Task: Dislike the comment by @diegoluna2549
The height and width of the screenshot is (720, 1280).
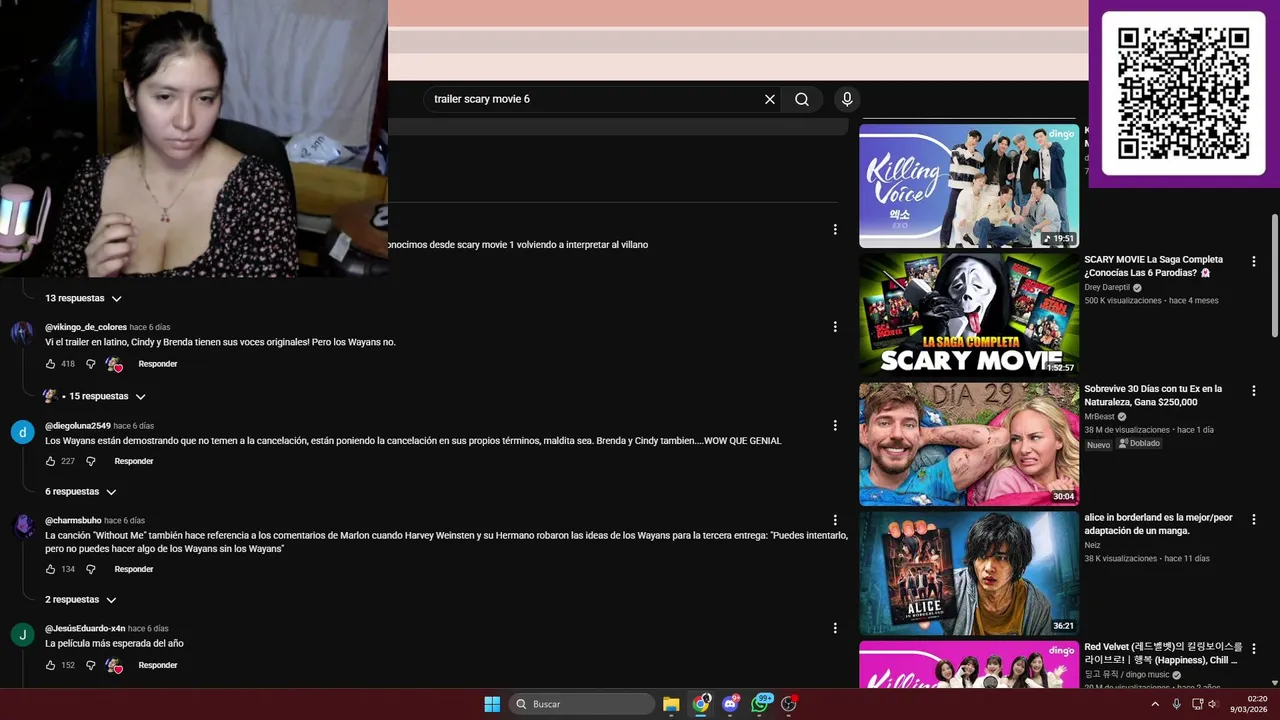Action: (x=90, y=461)
